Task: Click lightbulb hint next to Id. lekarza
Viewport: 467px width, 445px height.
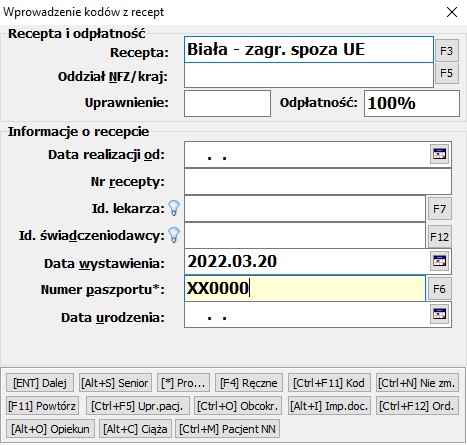Action: coord(174,208)
